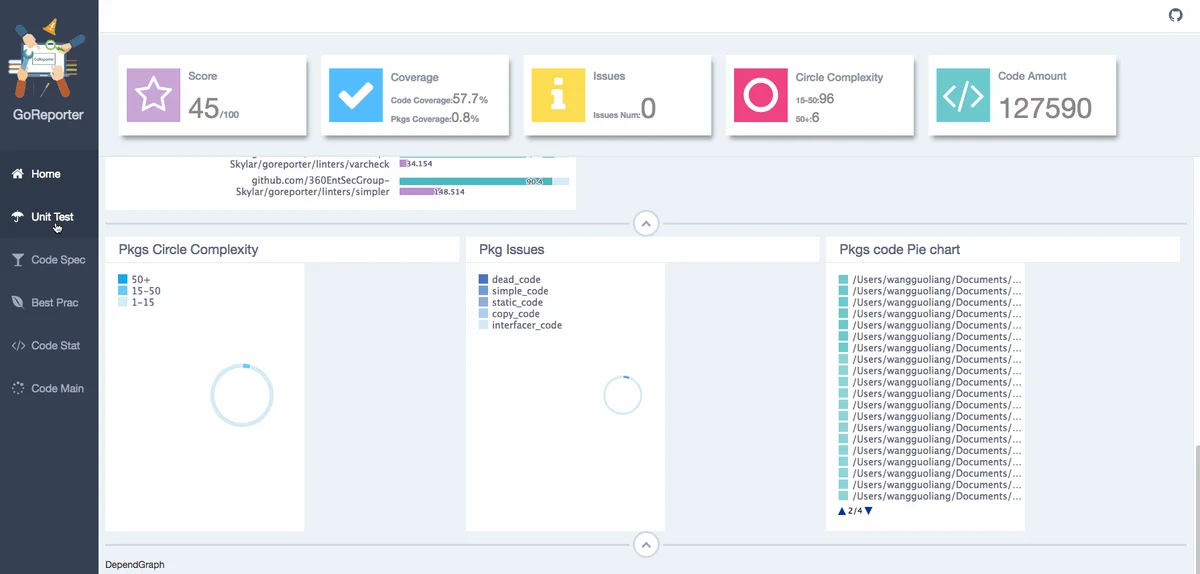
Task: Click the Skylar/goreporter/linters/varcheck label
Action: pos(309,163)
